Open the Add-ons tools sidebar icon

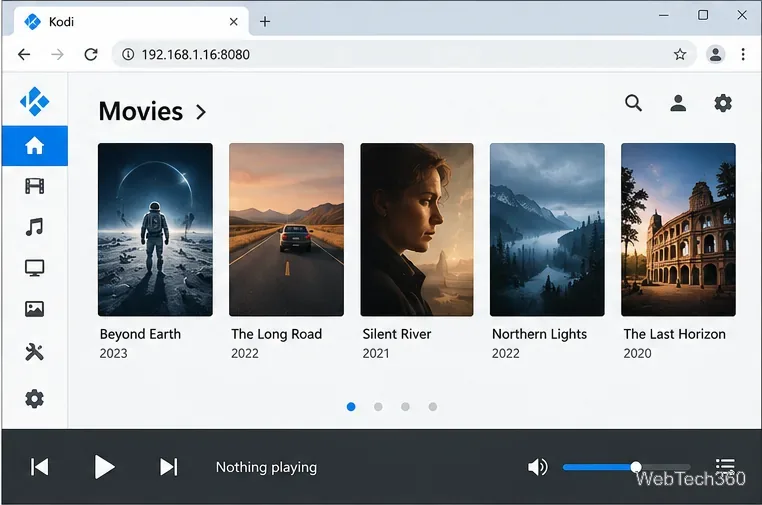(35, 352)
